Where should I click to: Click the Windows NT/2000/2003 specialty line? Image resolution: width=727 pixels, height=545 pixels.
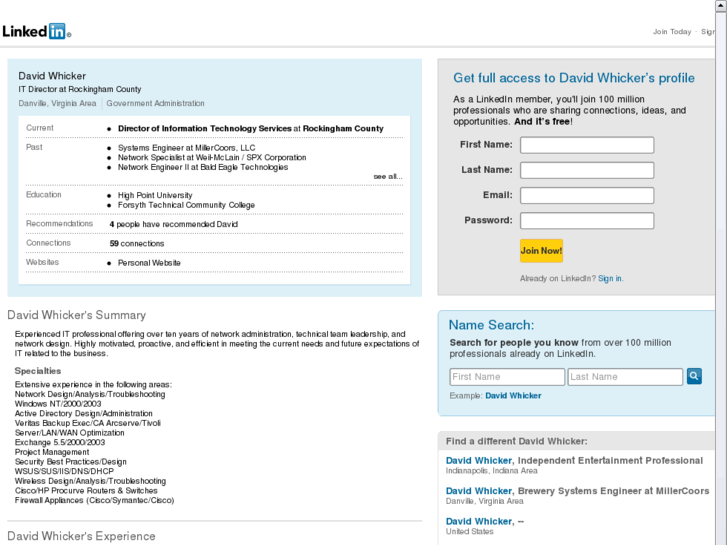57,404
